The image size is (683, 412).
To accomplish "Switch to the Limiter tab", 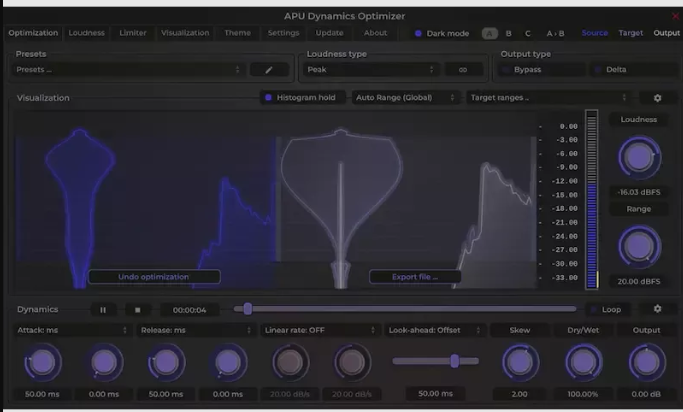I will click(x=133, y=33).
